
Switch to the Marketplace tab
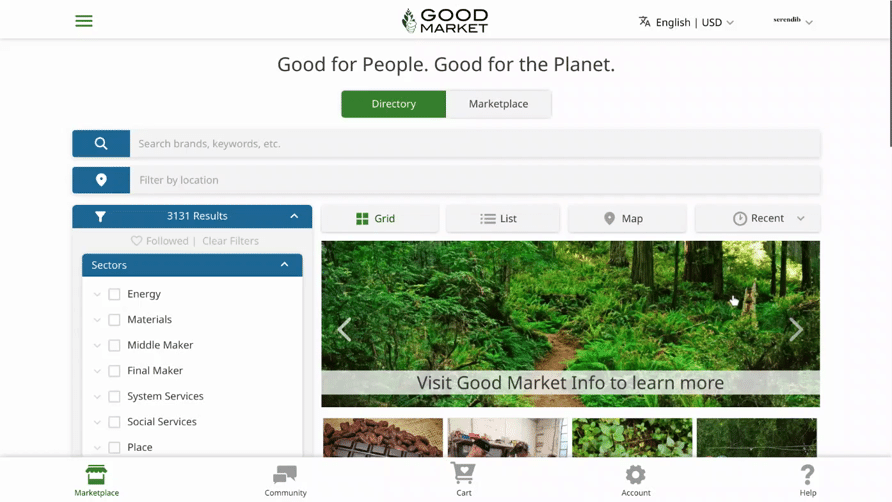[498, 104]
